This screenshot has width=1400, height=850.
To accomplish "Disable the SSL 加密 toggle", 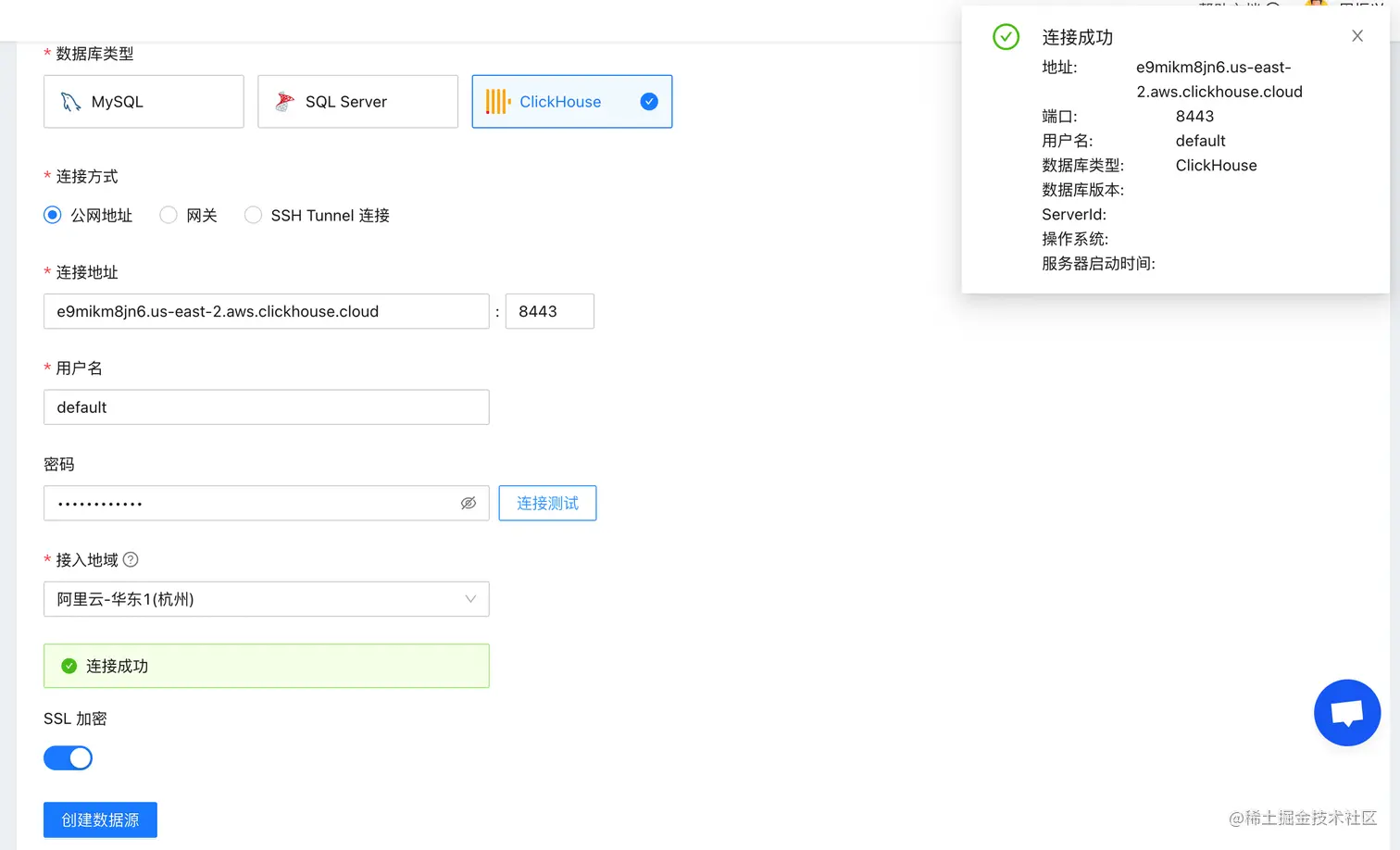I will 68,757.
